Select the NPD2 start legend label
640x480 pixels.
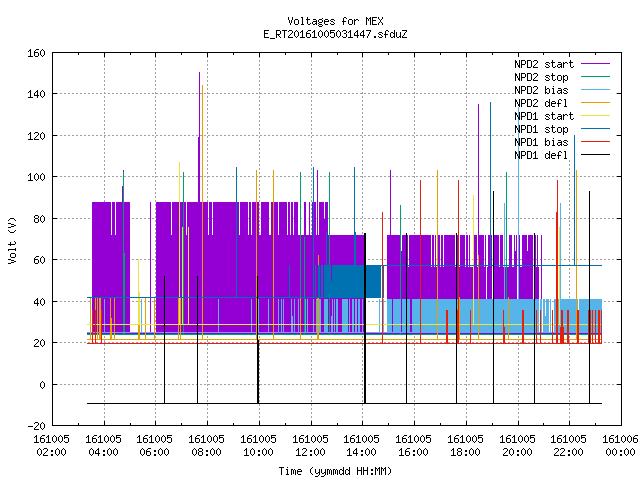544,64
